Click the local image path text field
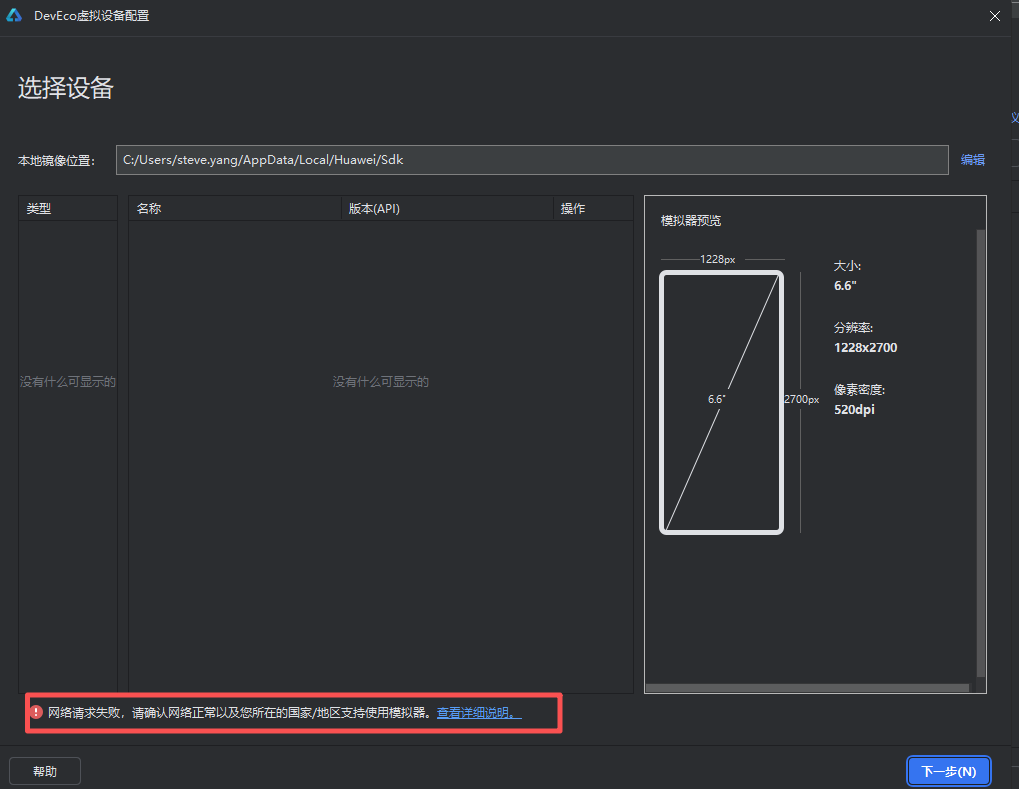 point(531,160)
